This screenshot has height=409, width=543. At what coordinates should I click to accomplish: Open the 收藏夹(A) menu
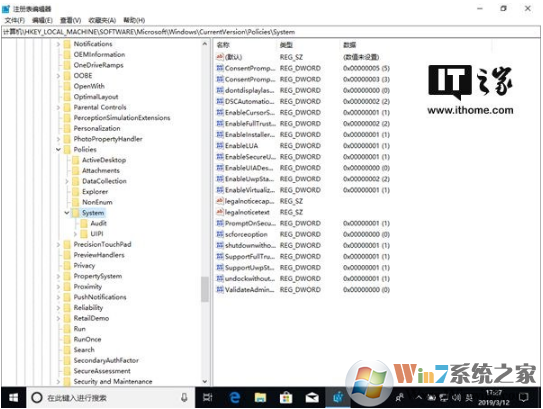[x=102, y=20]
